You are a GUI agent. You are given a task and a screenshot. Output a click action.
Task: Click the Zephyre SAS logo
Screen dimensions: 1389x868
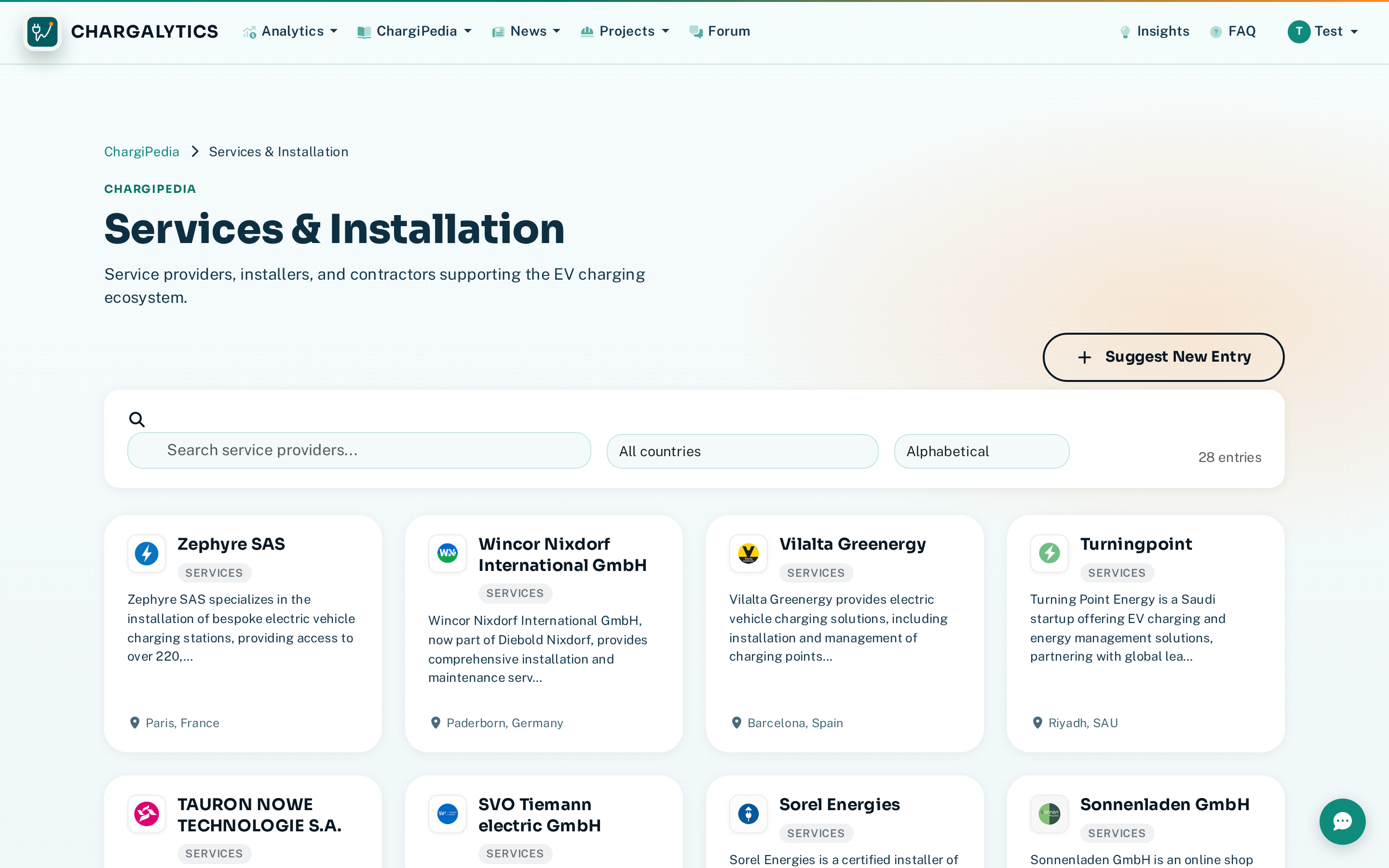click(x=146, y=554)
